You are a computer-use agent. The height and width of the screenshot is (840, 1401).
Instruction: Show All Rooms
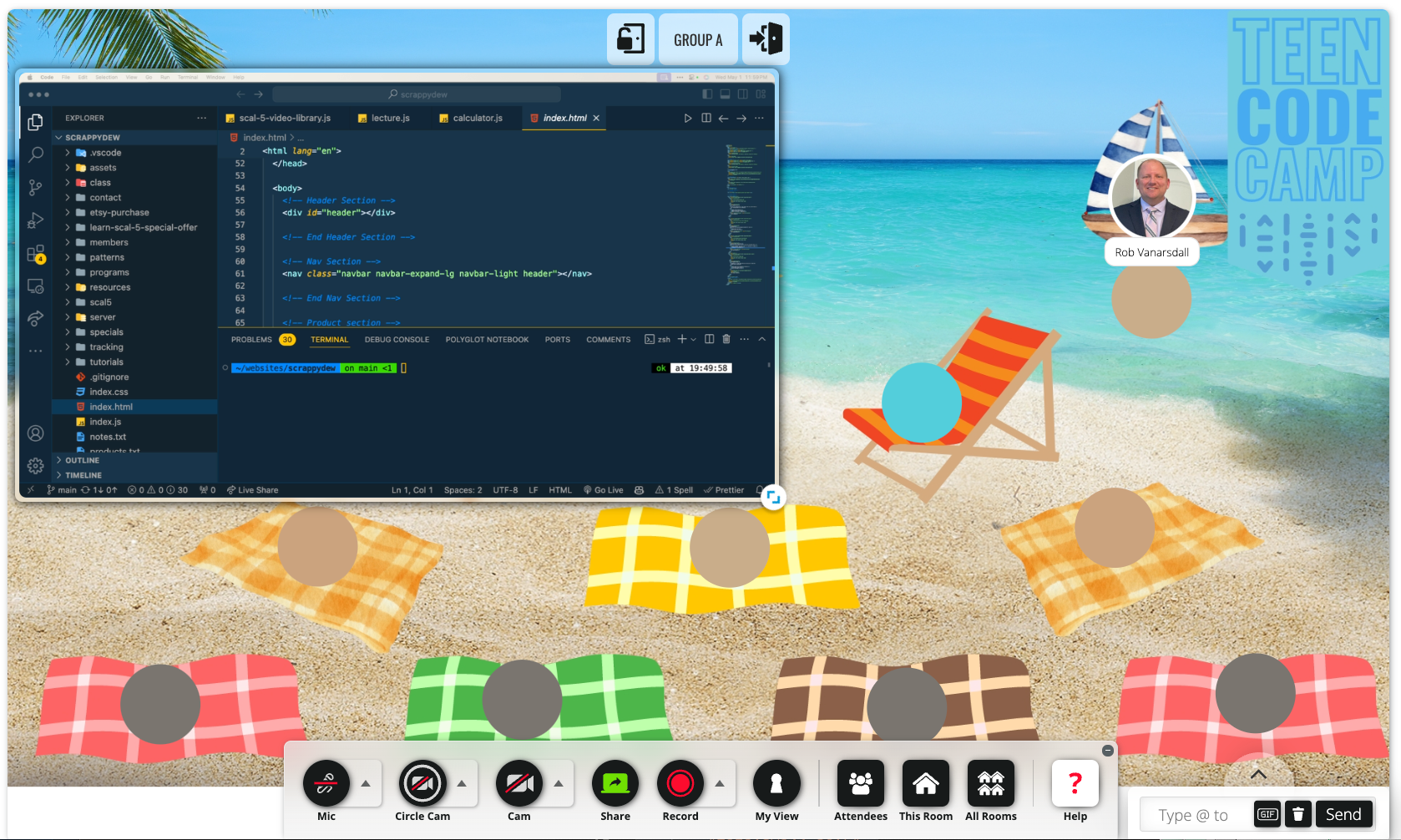(991, 783)
